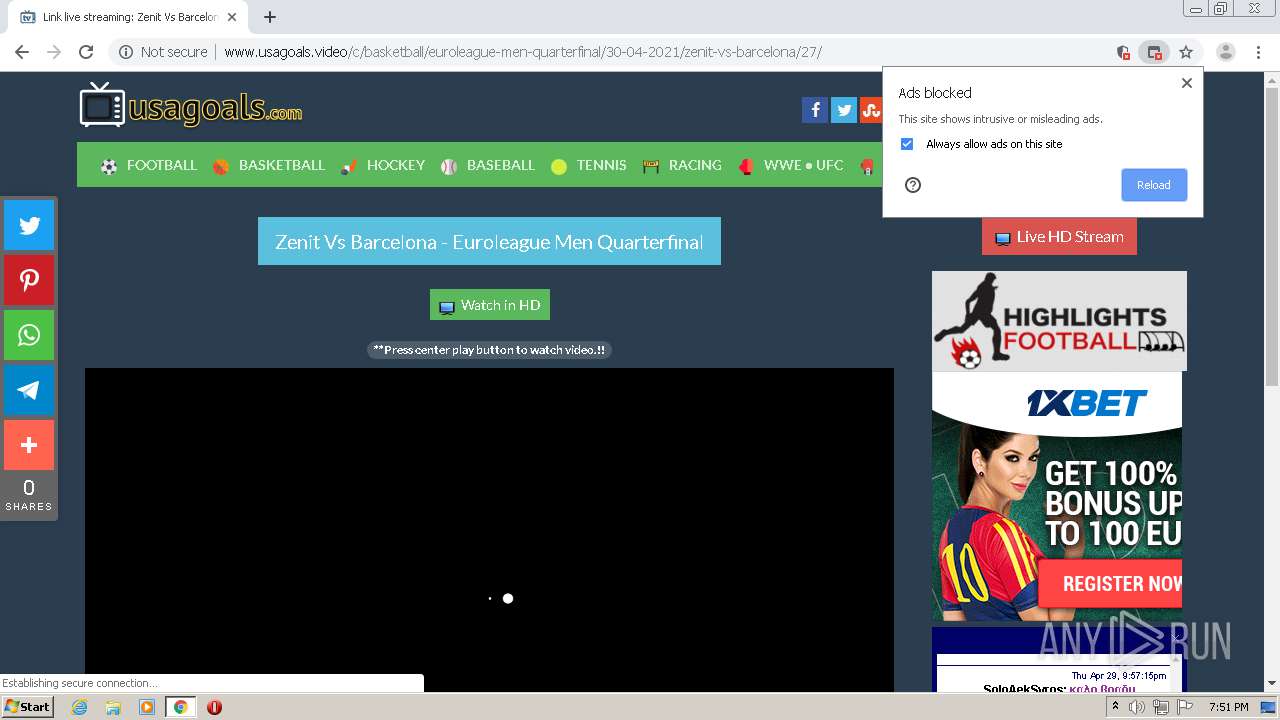Viewport: 1280px width, 720px height.
Task: Open FOOTBALL menu item
Action: 149,165
